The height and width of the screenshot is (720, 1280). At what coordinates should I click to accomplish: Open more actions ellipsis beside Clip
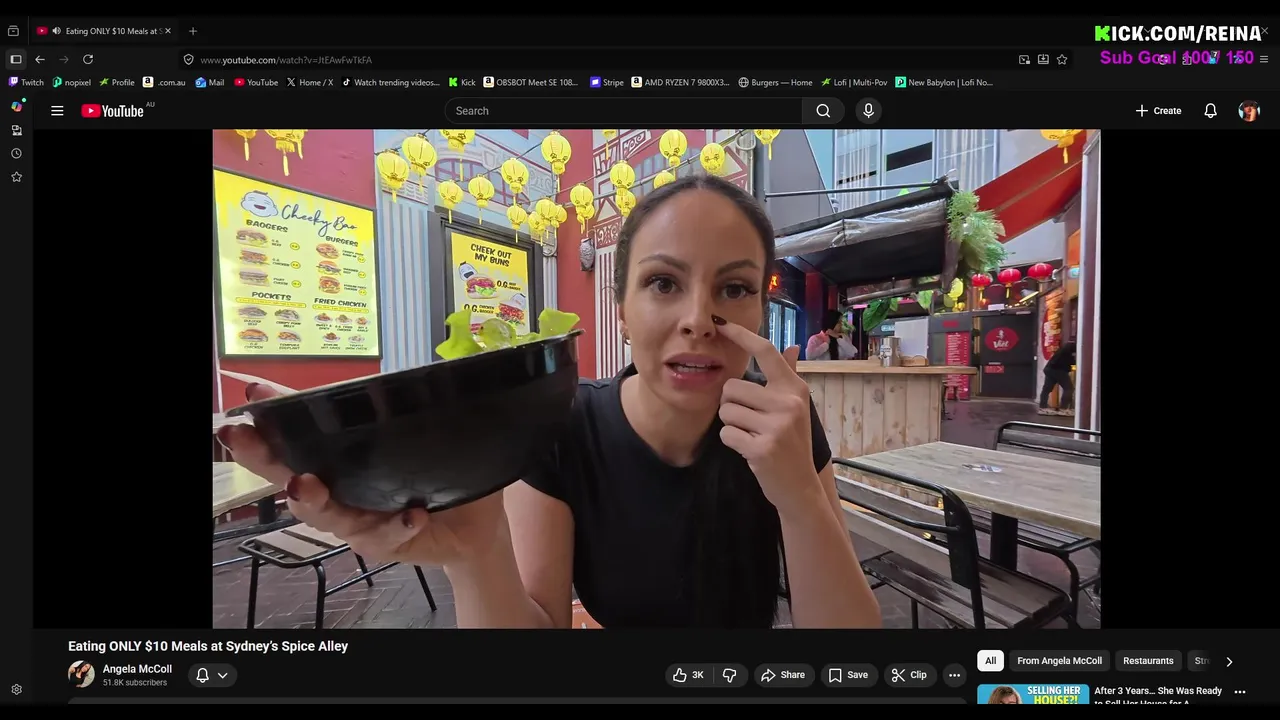pyautogui.click(x=954, y=675)
